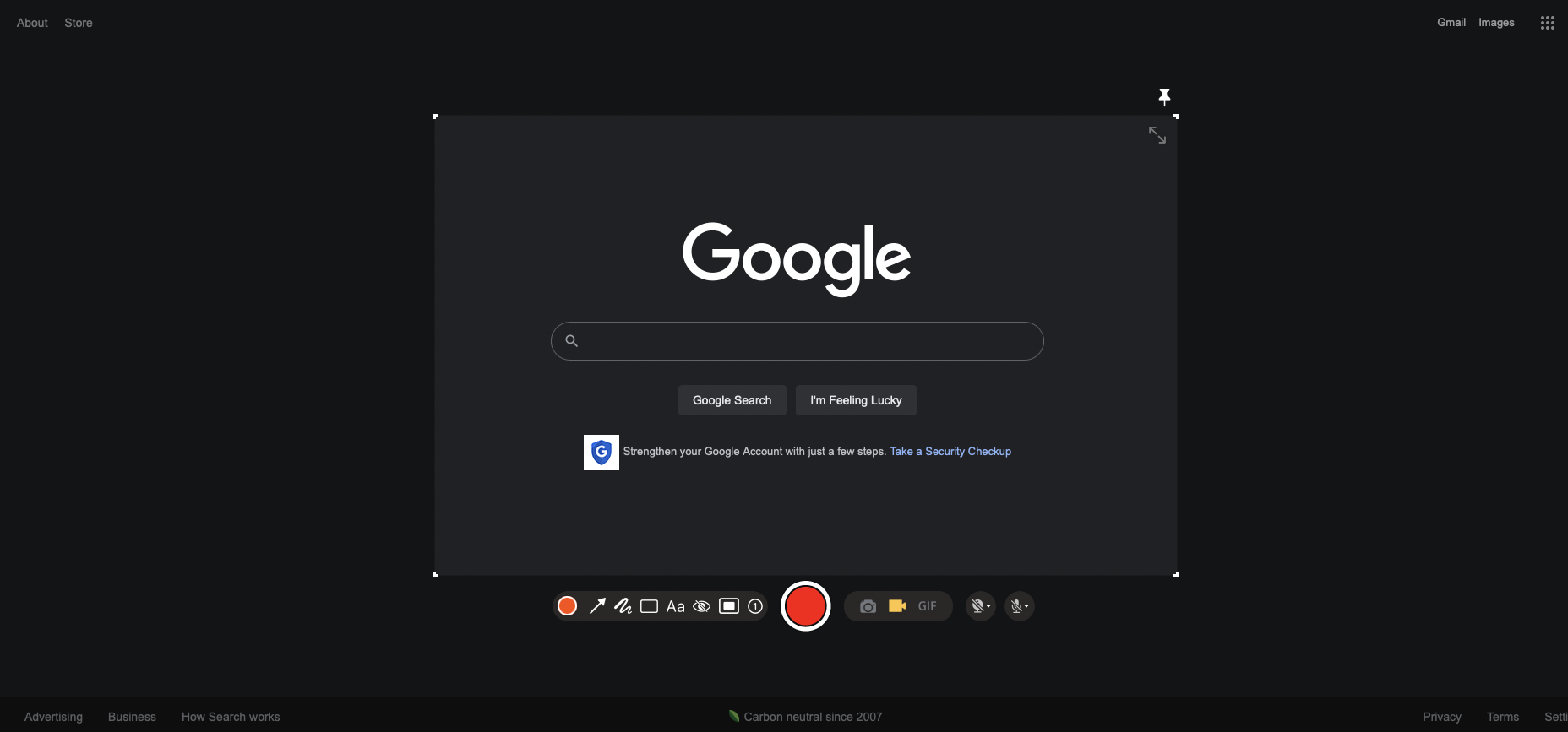Select the freehand scribble draw tool
The width and height of the screenshot is (1568, 732).
coord(623,606)
